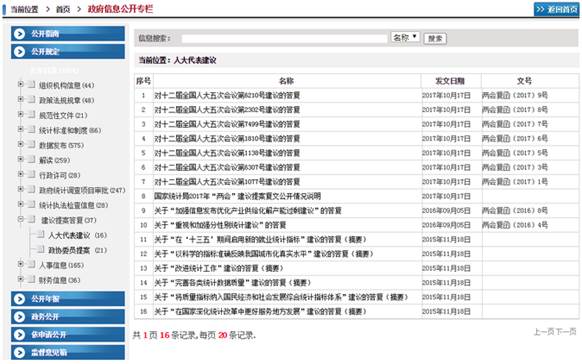Image resolution: width=582 pixels, height=364 pixels.
Task: Click the arrow icon beside 公开指南
Action: (x=19, y=34)
